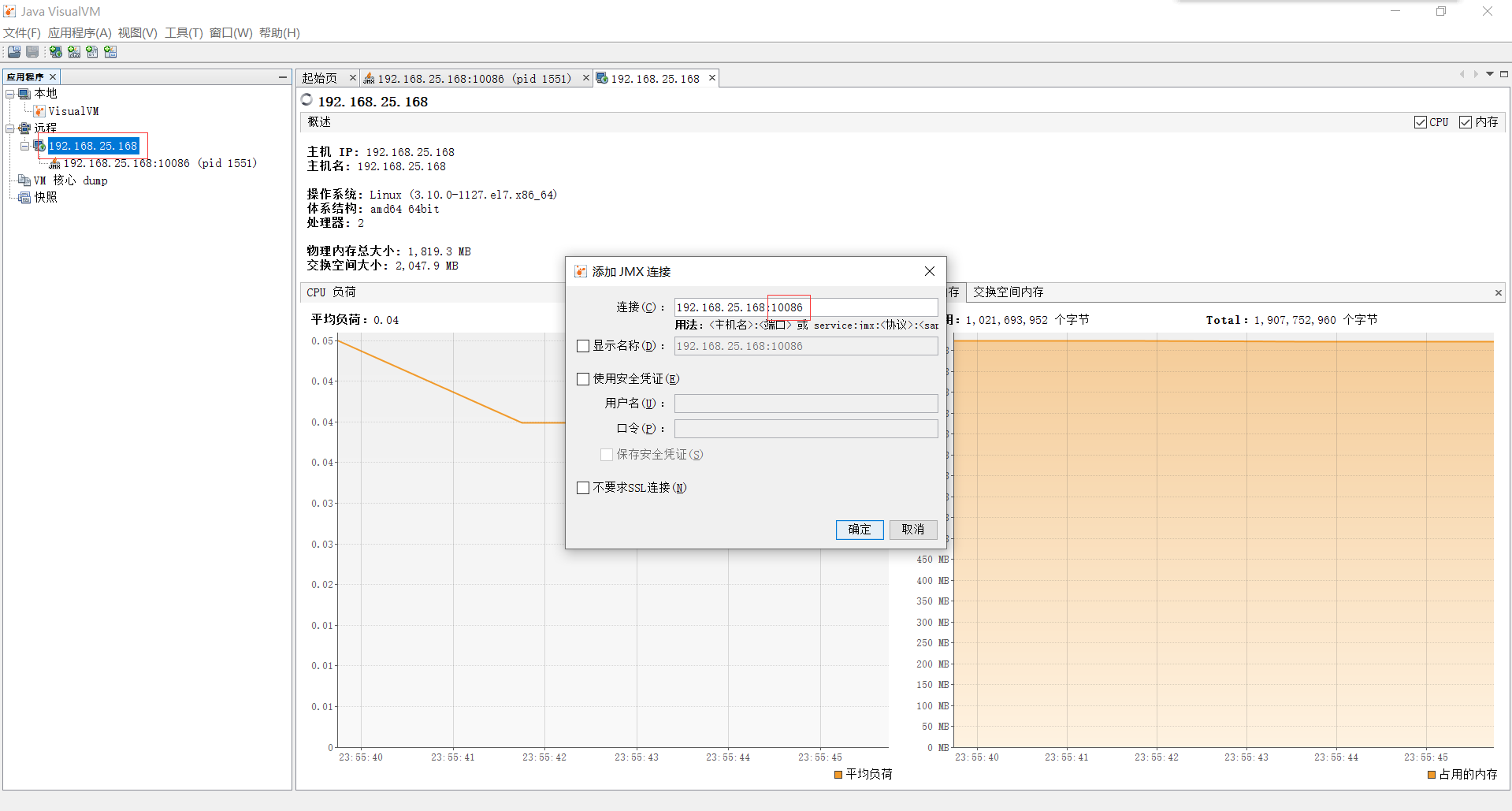Click the greyed-out Save As toolbar icon
Screen dimensions: 1512x811
(x=32, y=52)
